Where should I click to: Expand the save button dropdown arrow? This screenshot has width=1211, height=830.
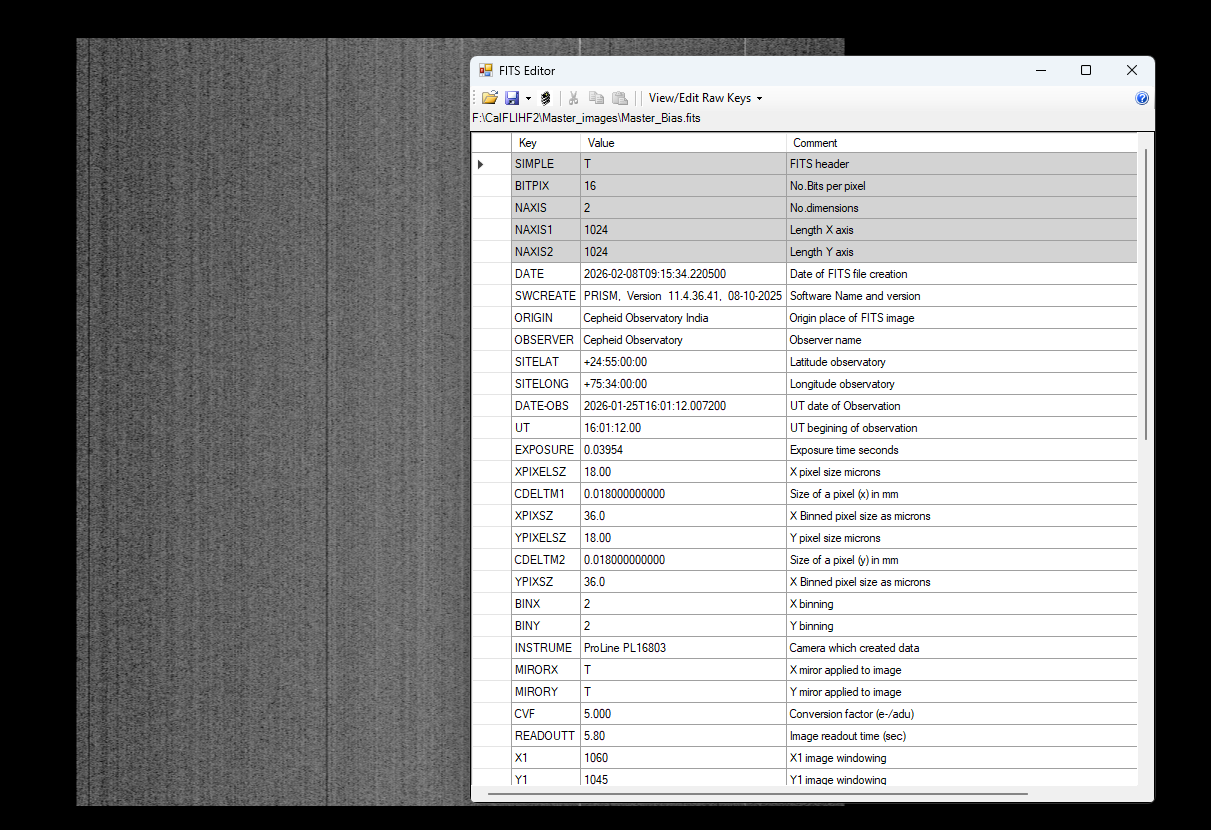[x=528, y=99]
